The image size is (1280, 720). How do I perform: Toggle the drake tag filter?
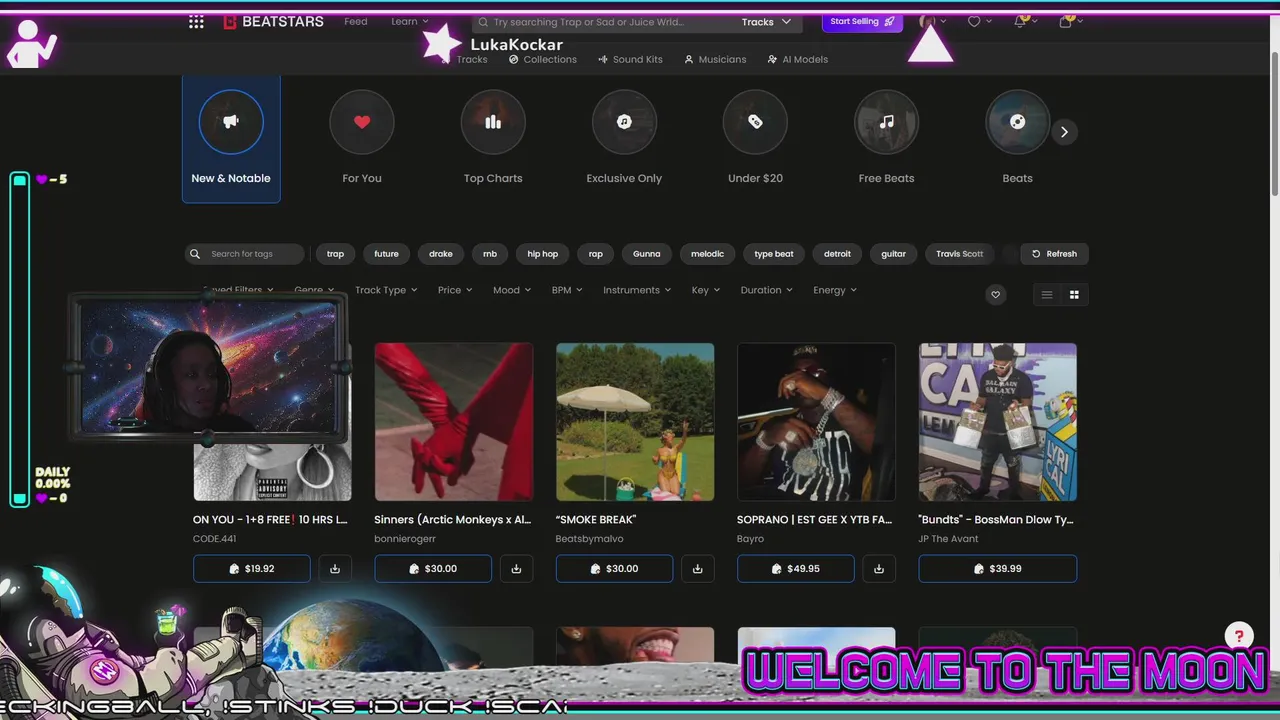tap(441, 254)
